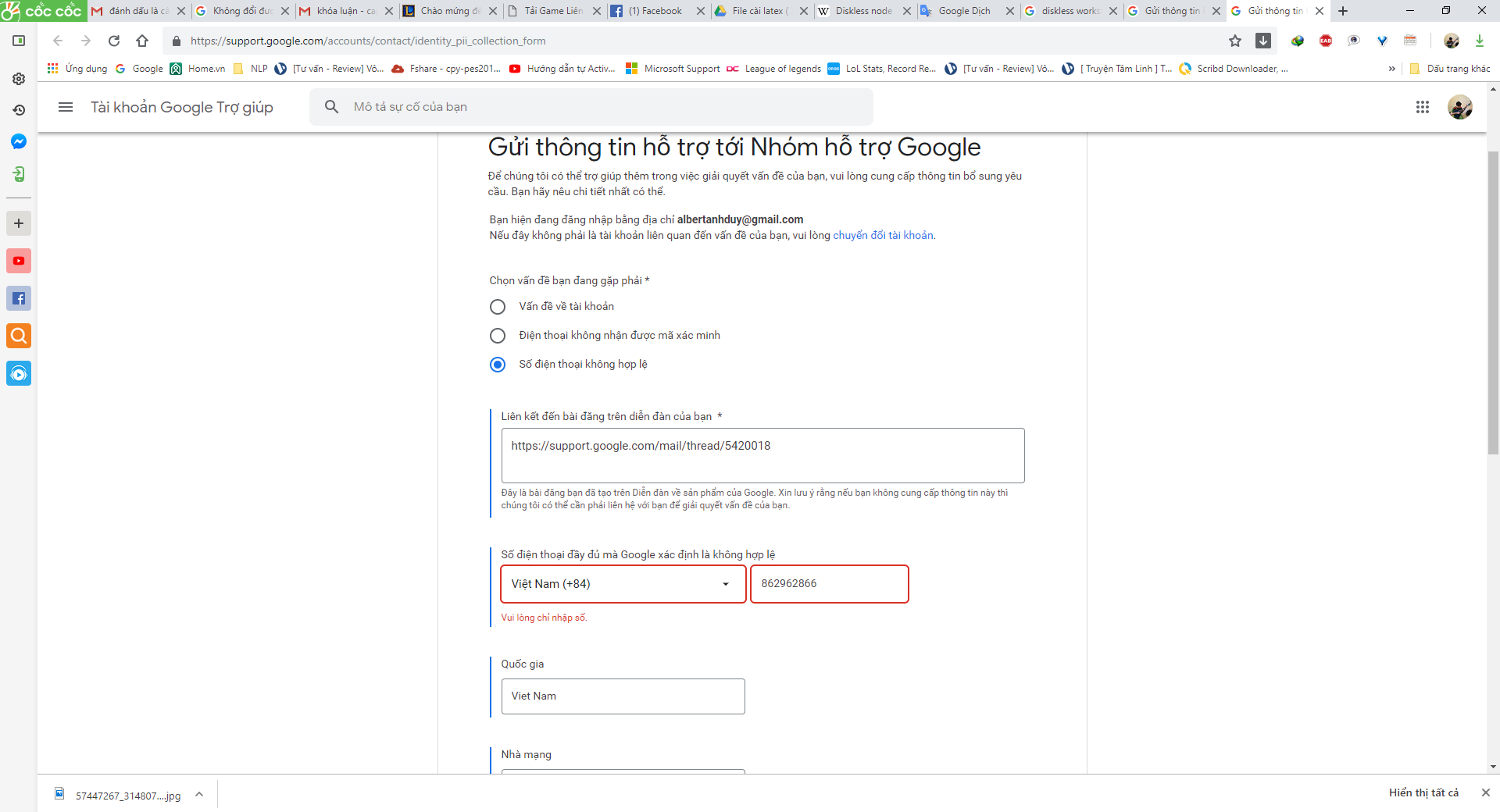Open the NLP bookmarks folder

250,69
